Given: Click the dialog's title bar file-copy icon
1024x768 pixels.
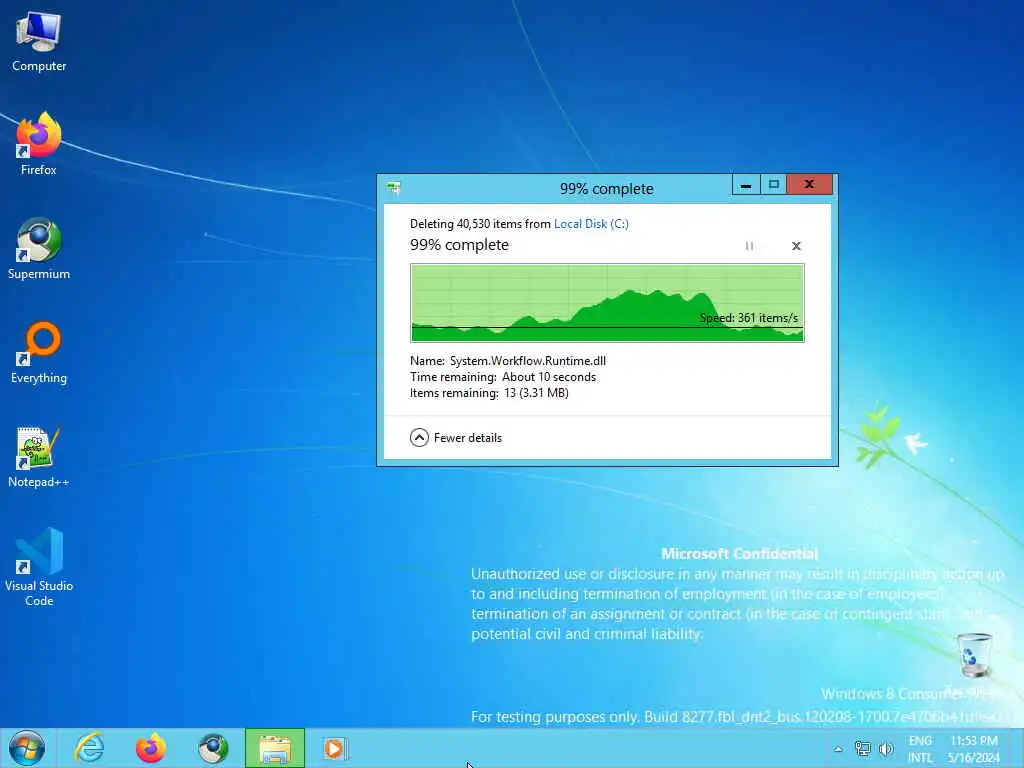Looking at the screenshot, I should (x=393, y=189).
